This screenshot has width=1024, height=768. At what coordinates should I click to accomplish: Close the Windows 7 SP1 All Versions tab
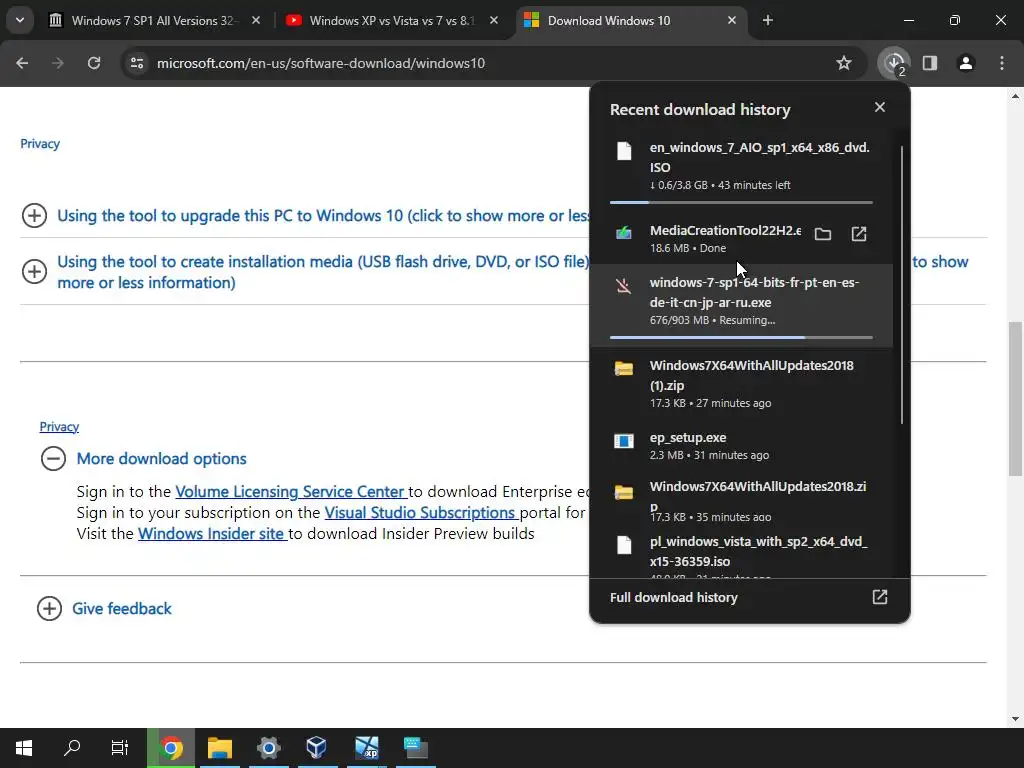click(x=256, y=20)
